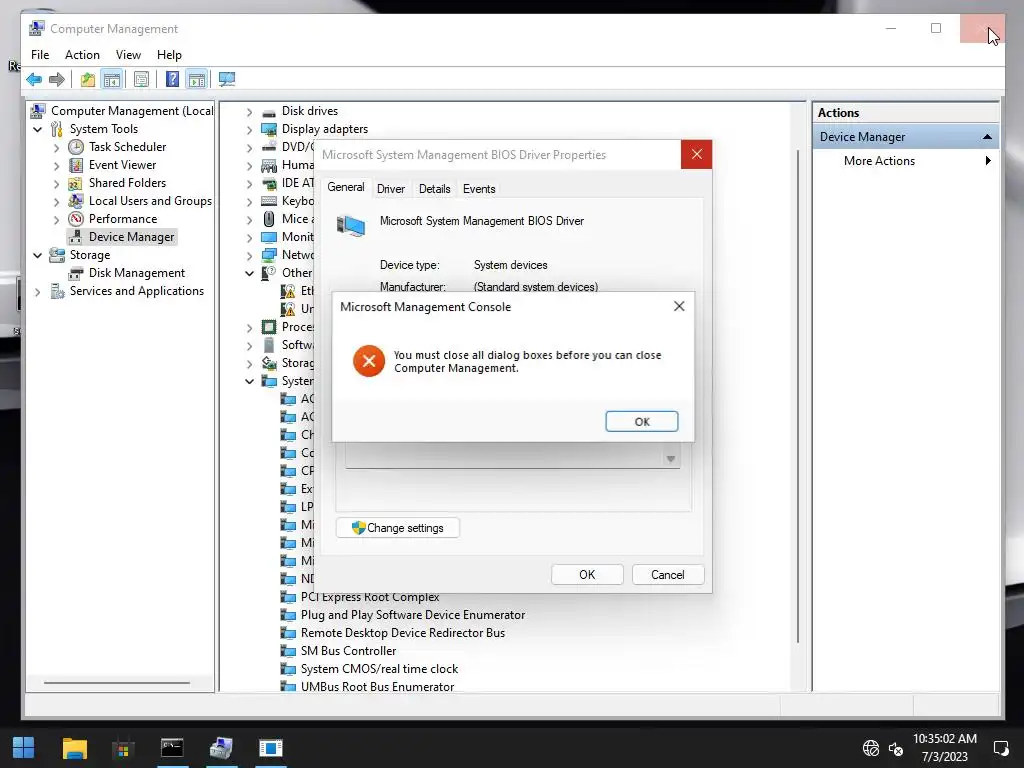Image resolution: width=1024 pixels, height=768 pixels.
Task: Open the Help menu
Action: click(x=169, y=55)
